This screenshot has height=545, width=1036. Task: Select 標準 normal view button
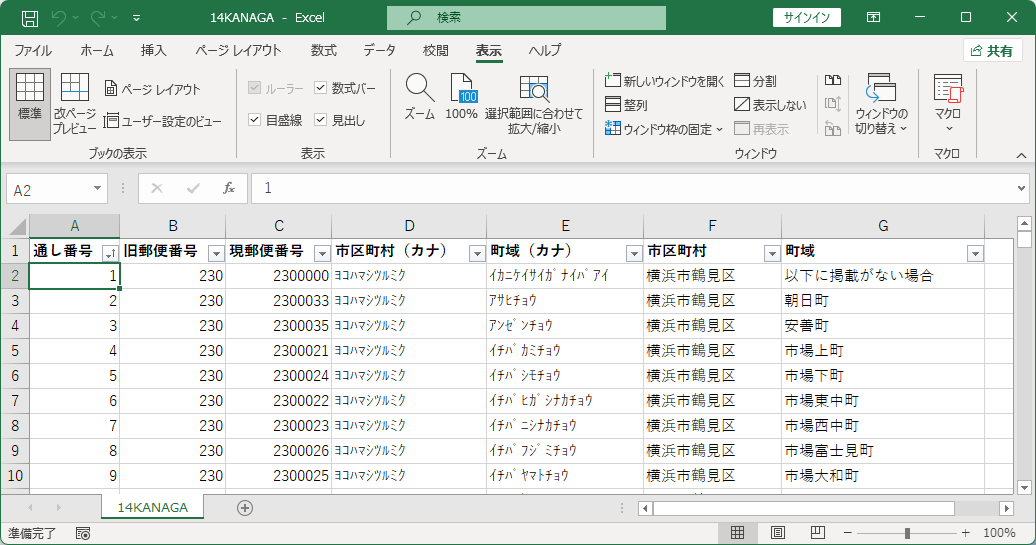tap(30, 104)
